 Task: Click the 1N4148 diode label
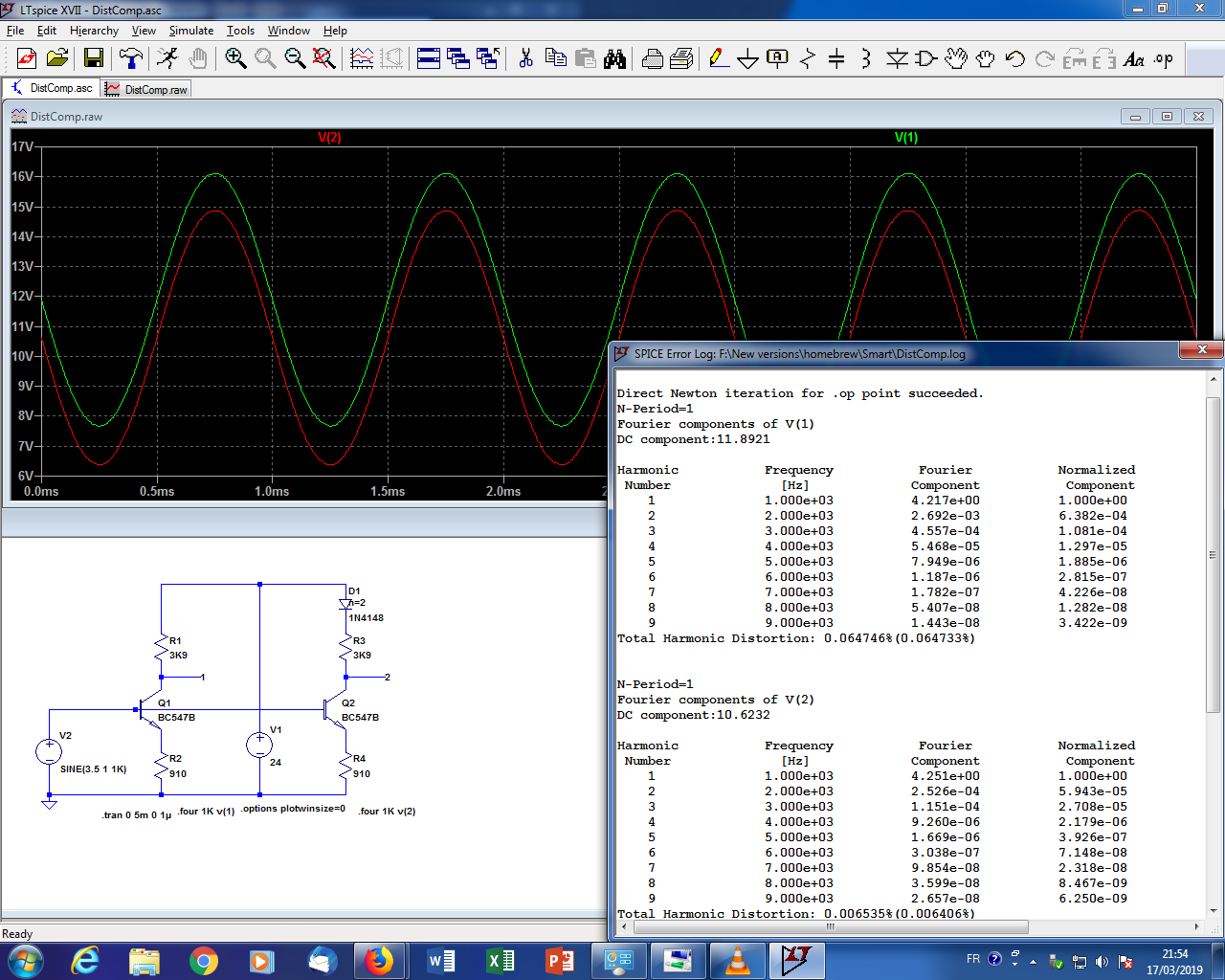[x=366, y=618]
